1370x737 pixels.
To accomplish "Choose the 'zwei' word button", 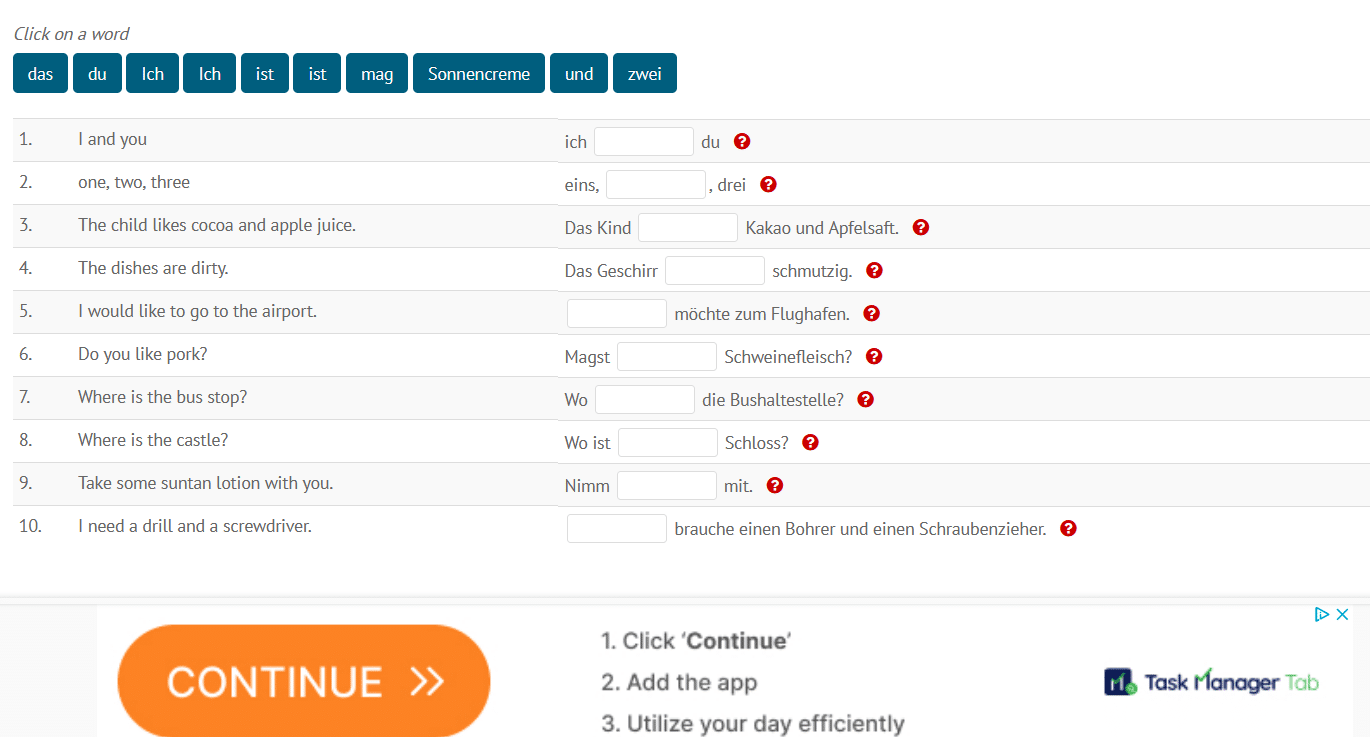I will 645,73.
